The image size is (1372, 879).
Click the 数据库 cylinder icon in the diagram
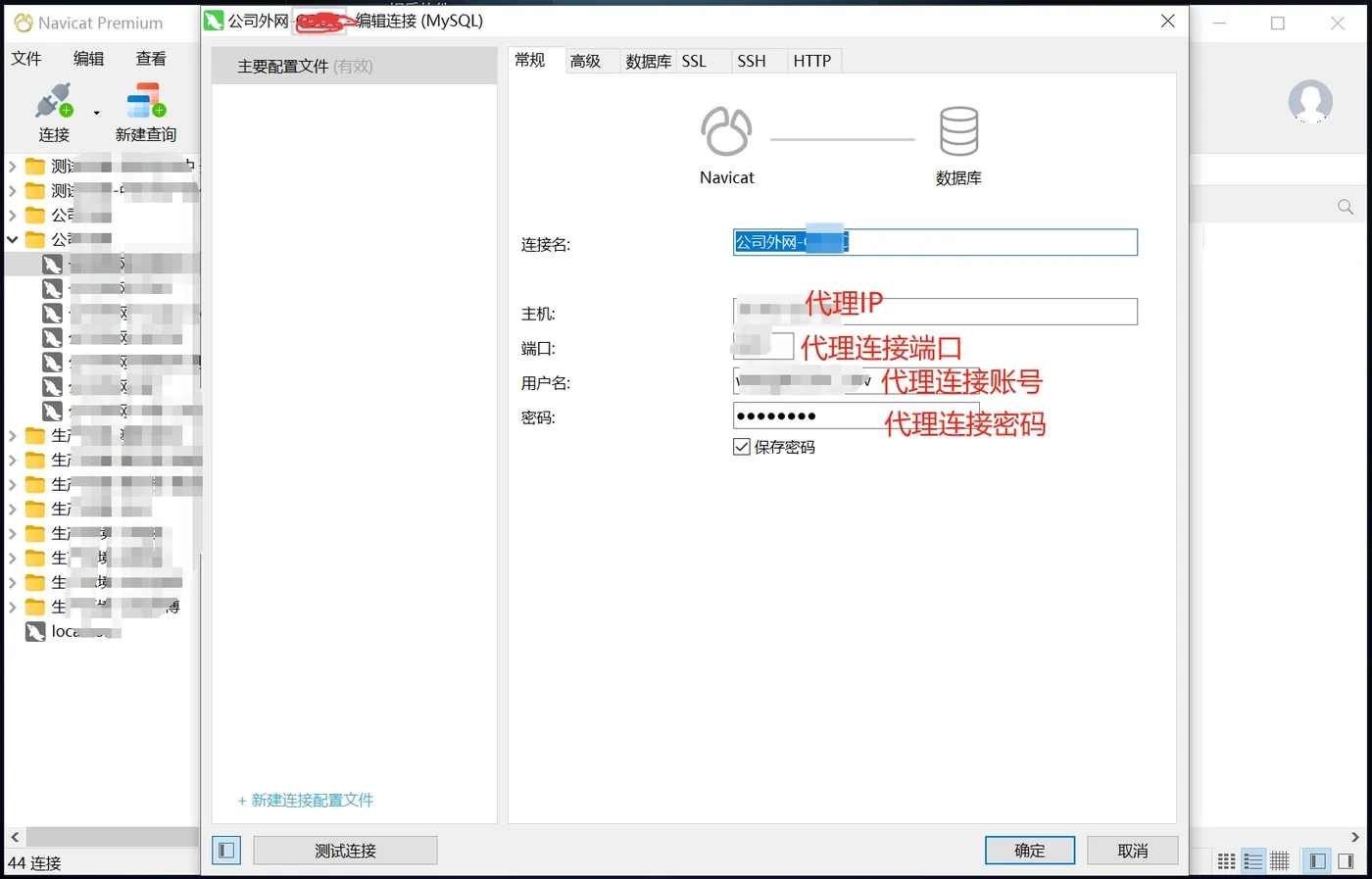958,131
